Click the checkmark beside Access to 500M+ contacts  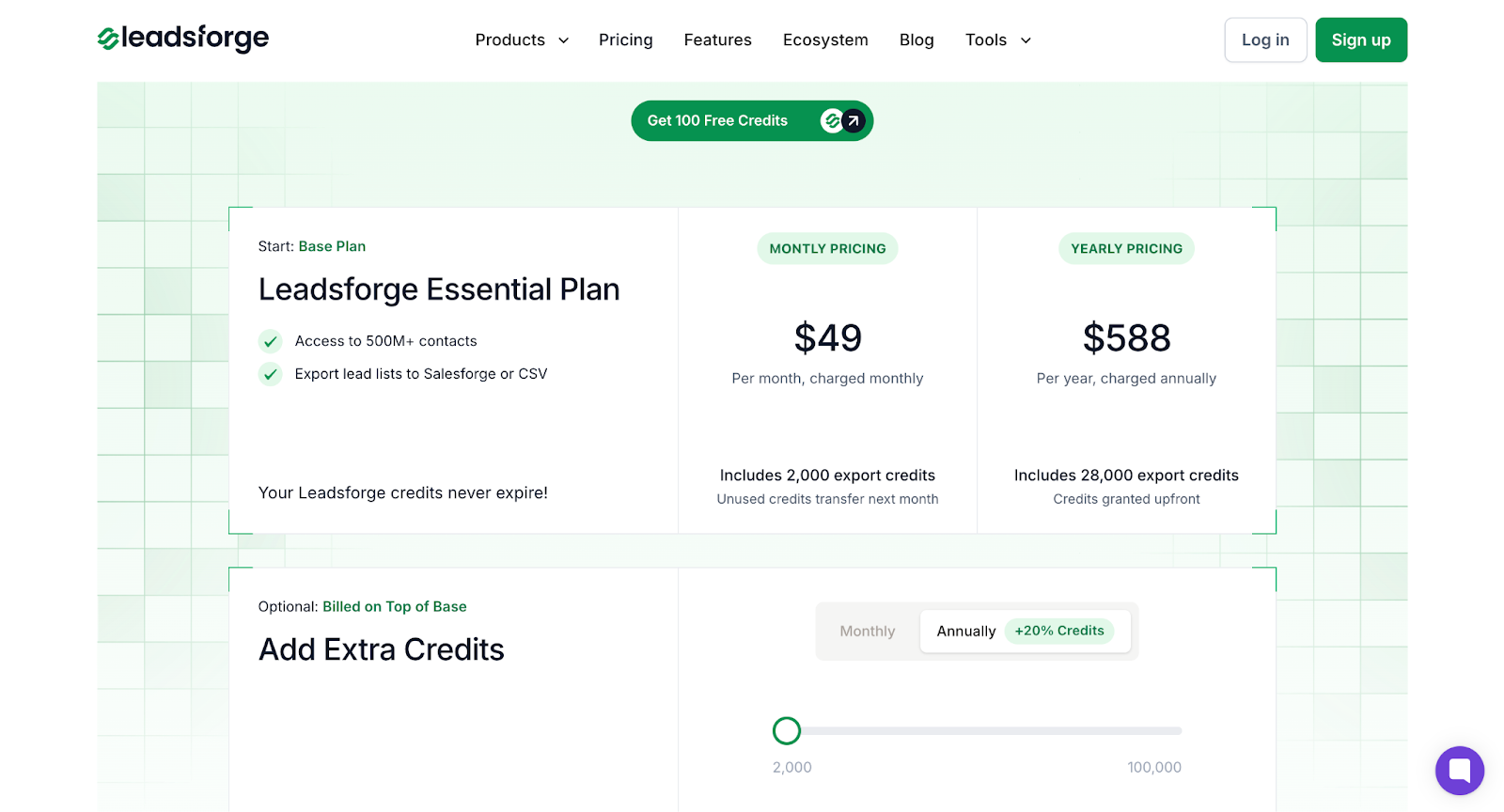pos(271,341)
